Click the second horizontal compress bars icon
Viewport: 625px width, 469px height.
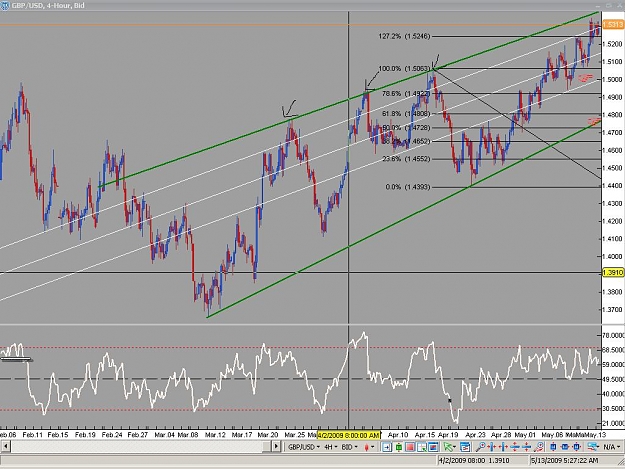pos(503,447)
